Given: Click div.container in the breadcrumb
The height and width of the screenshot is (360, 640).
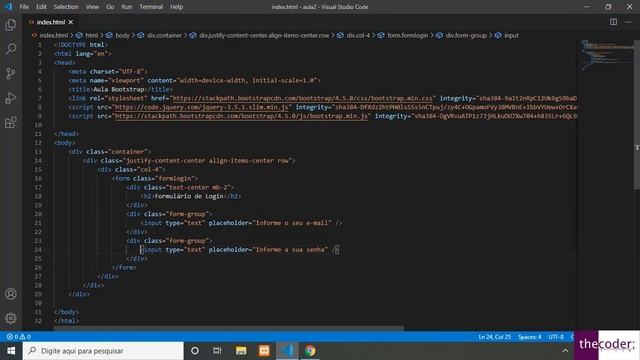Looking at the screenshot, I should pyautogui.click(x=164, y=36).
